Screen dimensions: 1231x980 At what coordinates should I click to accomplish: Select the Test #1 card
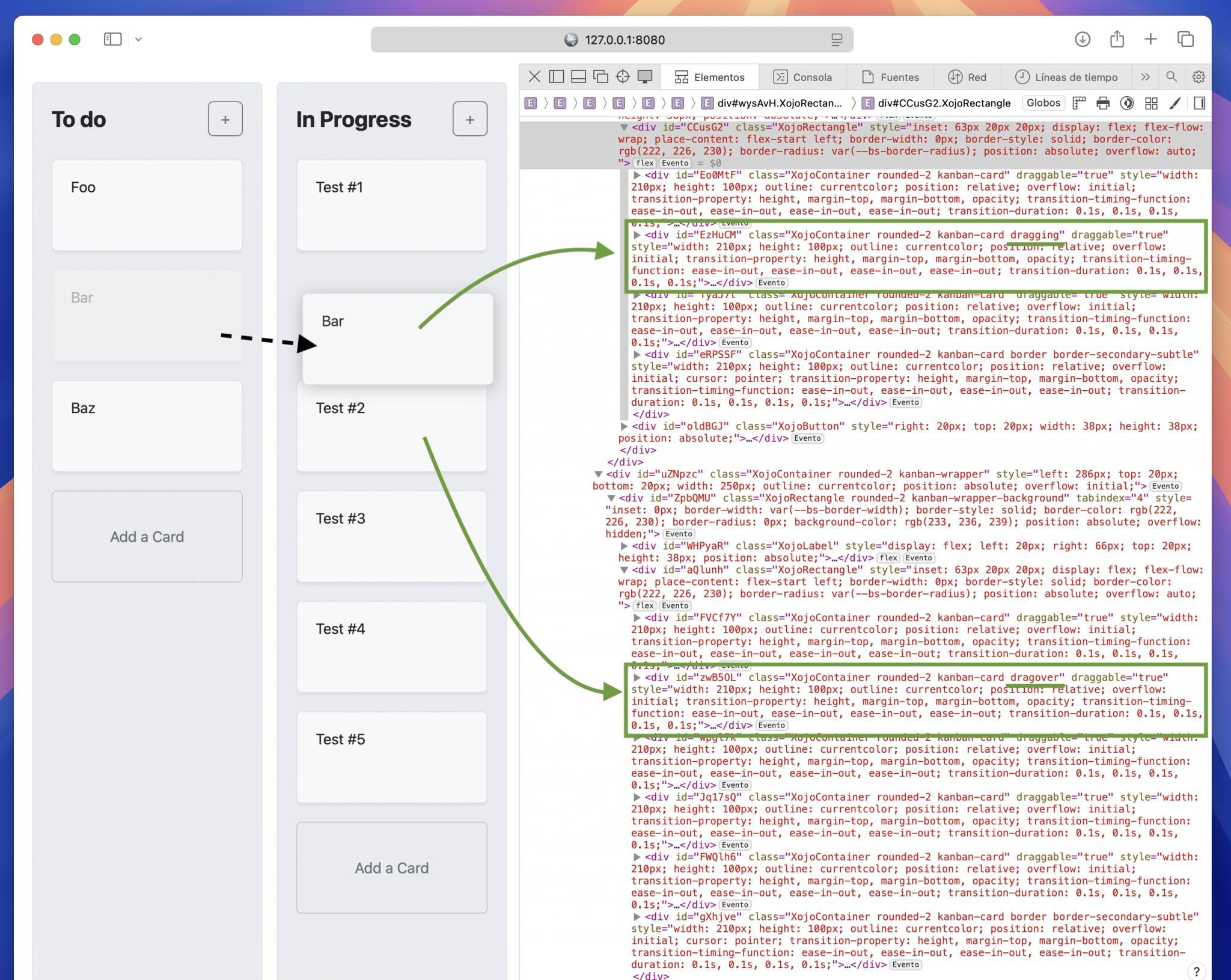coord(392,205)
